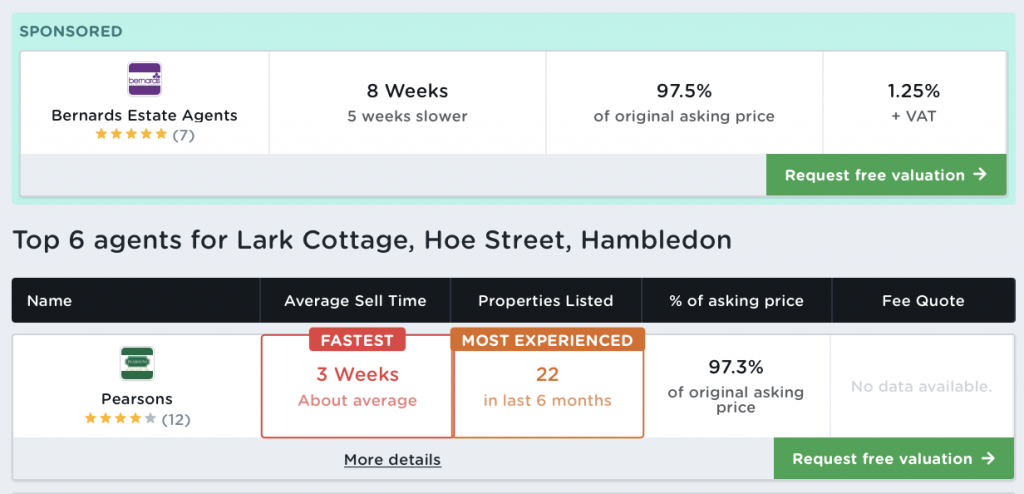This screenshot has height=494, width=1024.
Task: Click the Fee Quote column header
Action: point(923,301)
